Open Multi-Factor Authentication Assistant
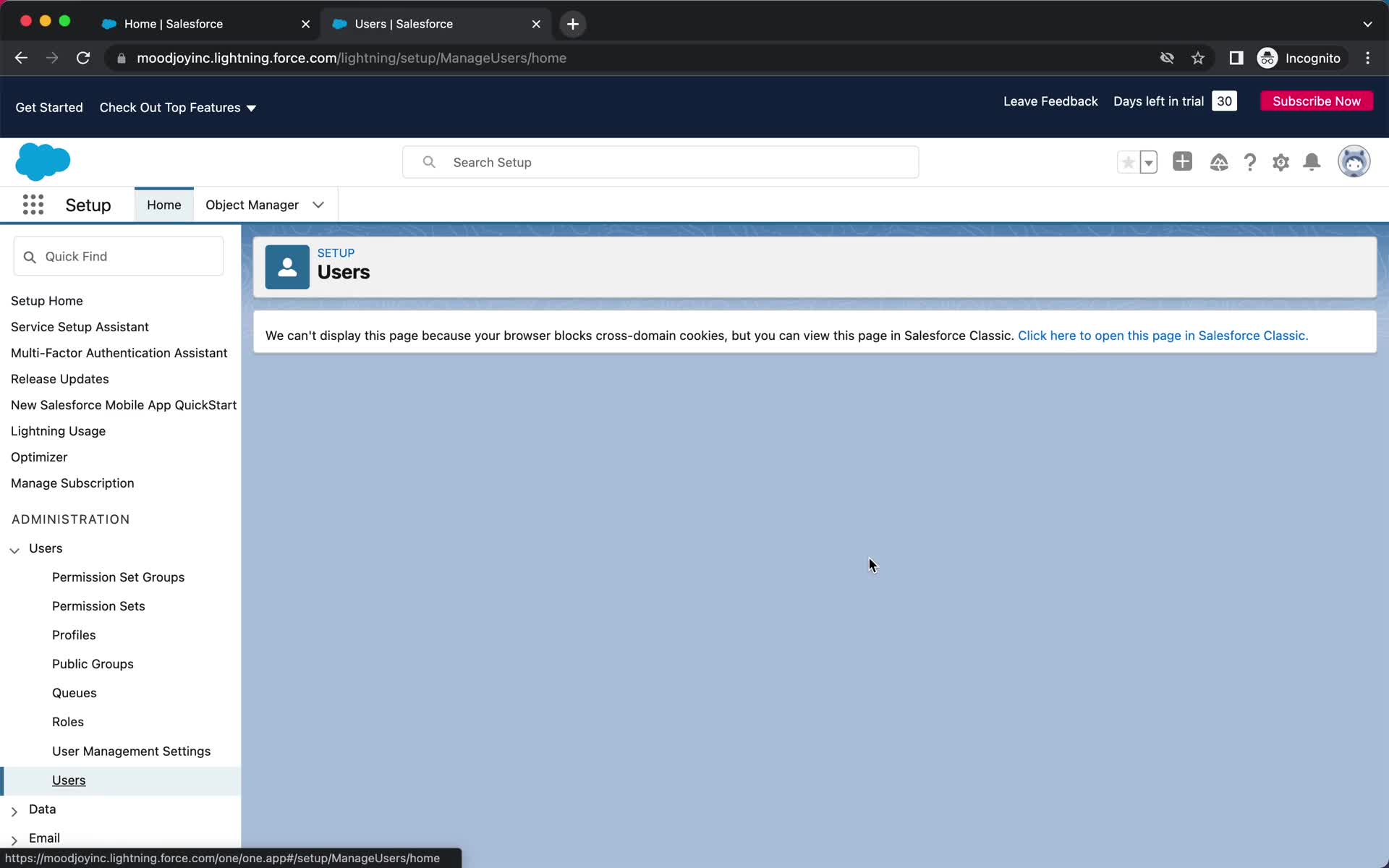 [x=119, y=353]
